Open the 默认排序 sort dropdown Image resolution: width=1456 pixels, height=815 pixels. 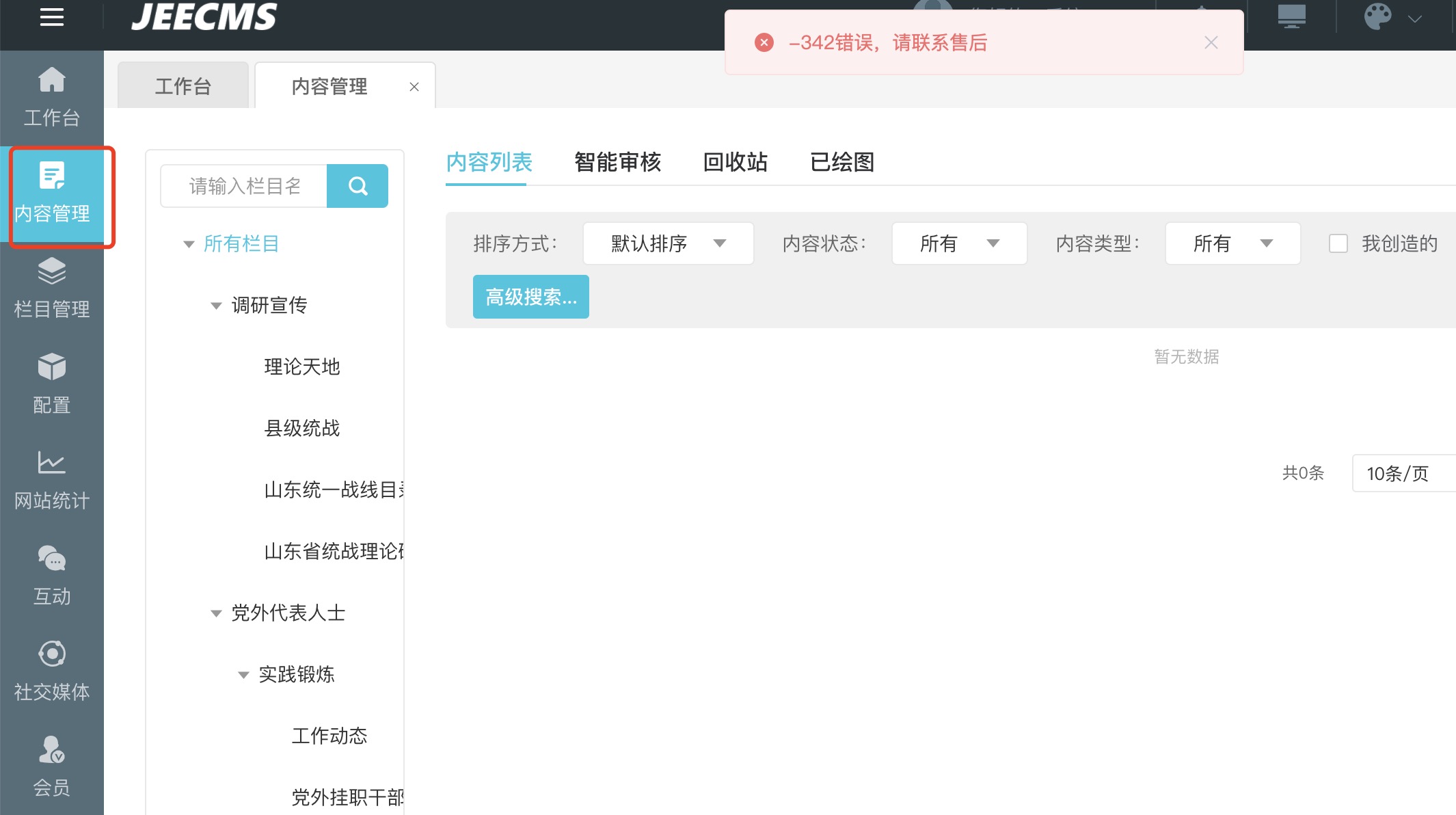[668, 243]
